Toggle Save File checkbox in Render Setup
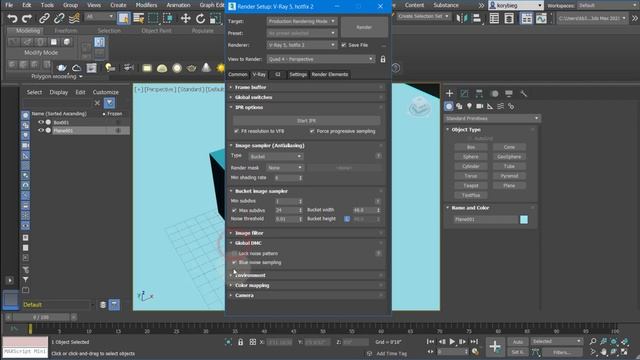 [344, 45]
